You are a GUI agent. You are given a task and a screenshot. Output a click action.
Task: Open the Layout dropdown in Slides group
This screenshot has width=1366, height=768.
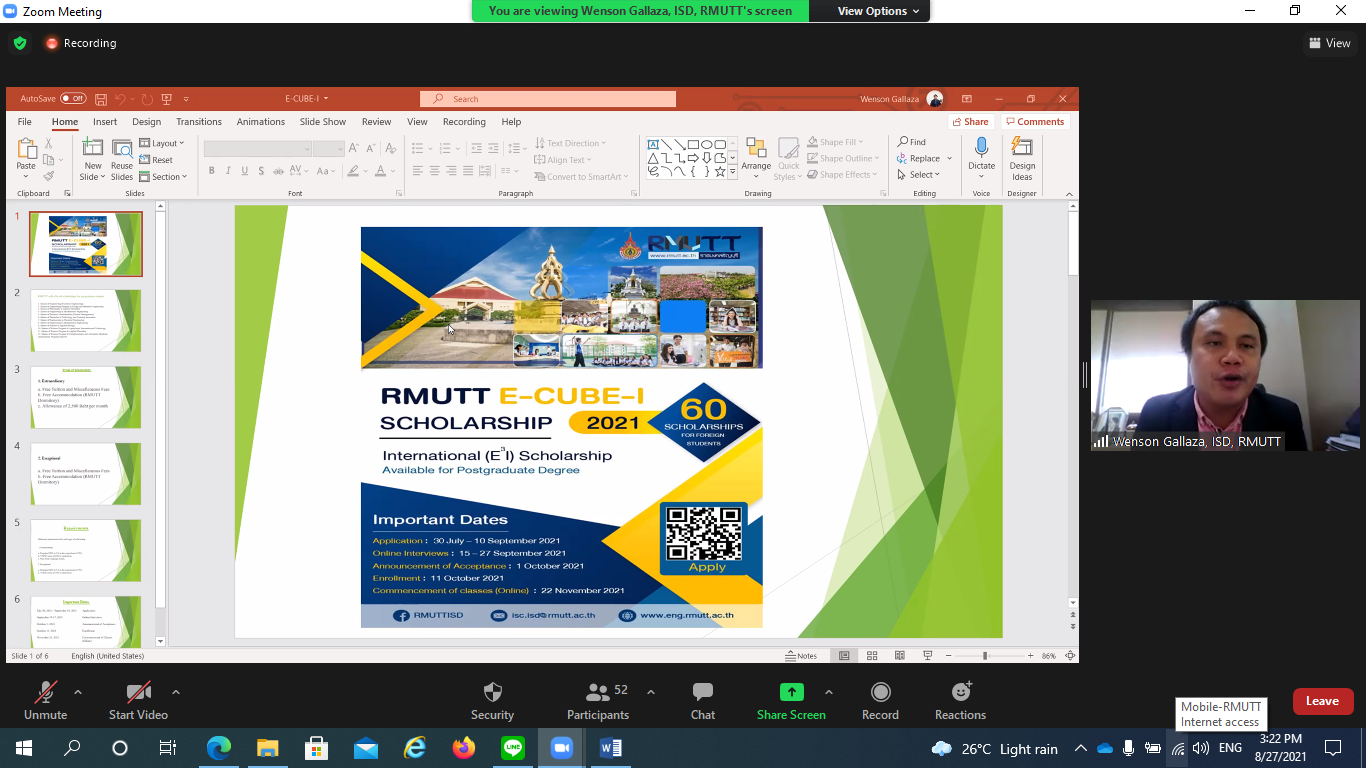pyautogui.click(x=162, y=143)
